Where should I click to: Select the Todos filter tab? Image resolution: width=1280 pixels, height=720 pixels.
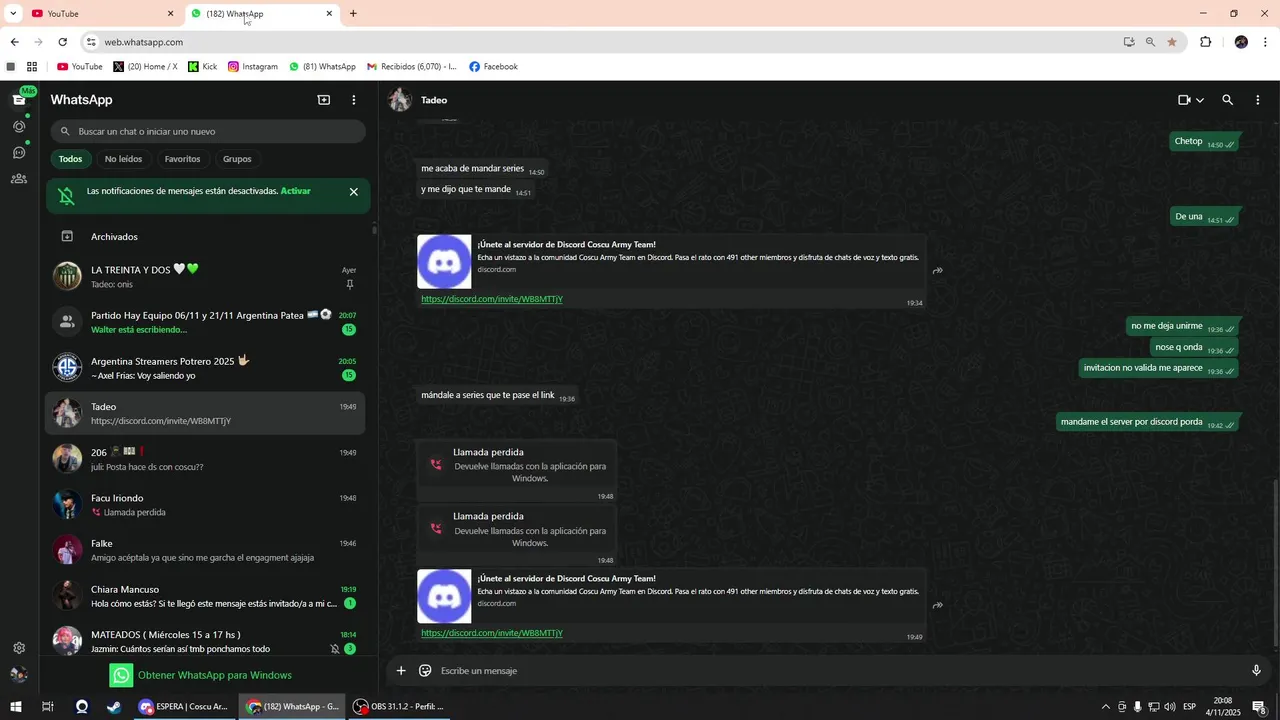(70, 159)
